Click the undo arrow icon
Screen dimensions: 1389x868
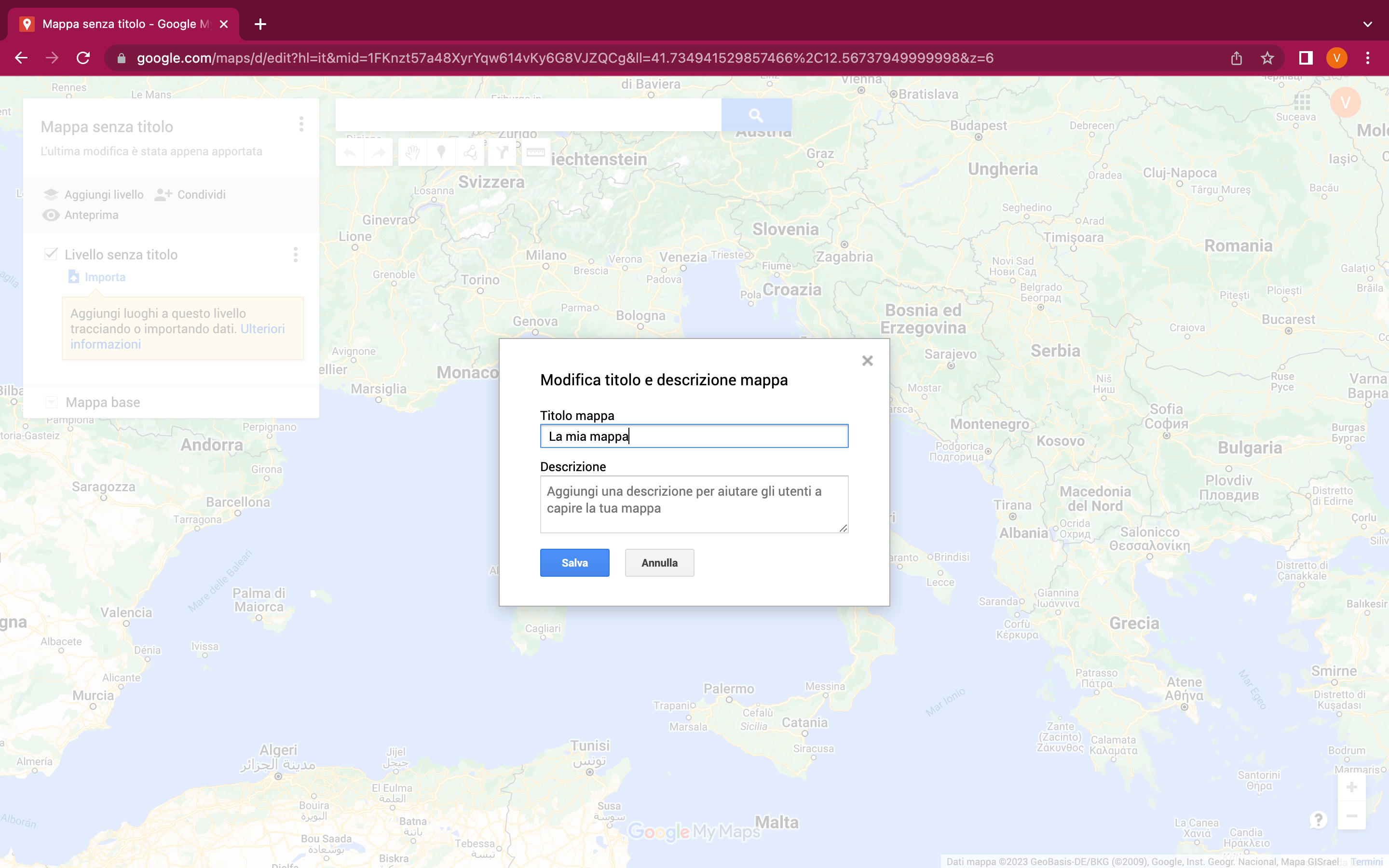(350, 152)
